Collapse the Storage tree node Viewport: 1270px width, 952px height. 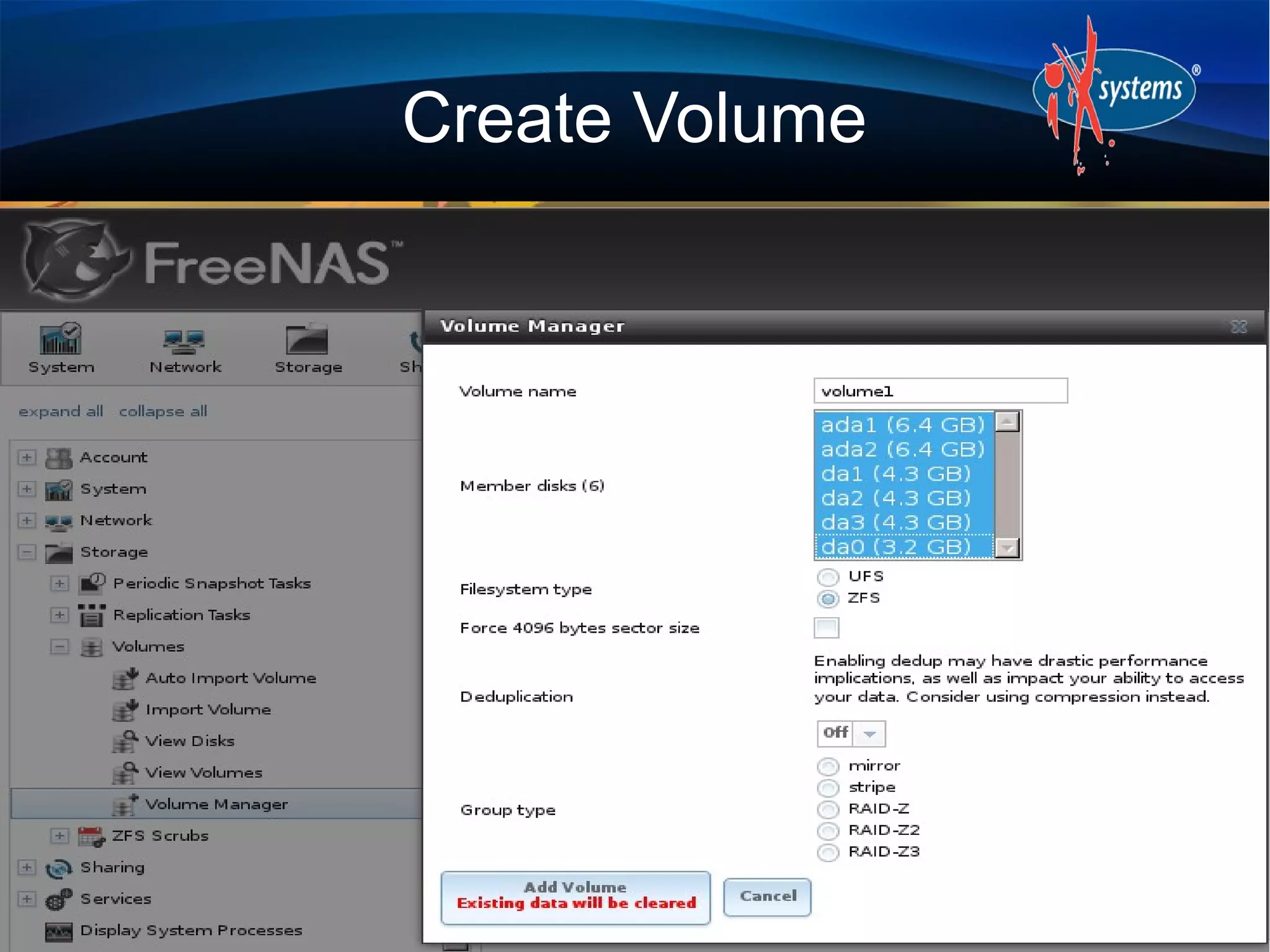coord(27,552)
